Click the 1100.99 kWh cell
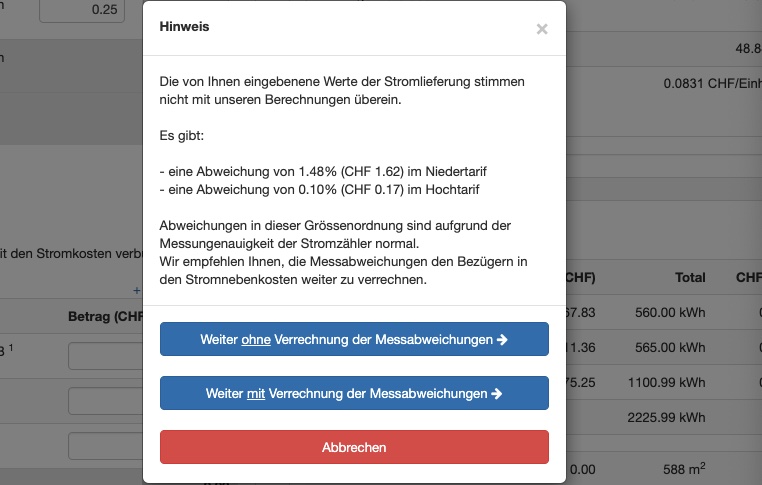 coord(667,382)
